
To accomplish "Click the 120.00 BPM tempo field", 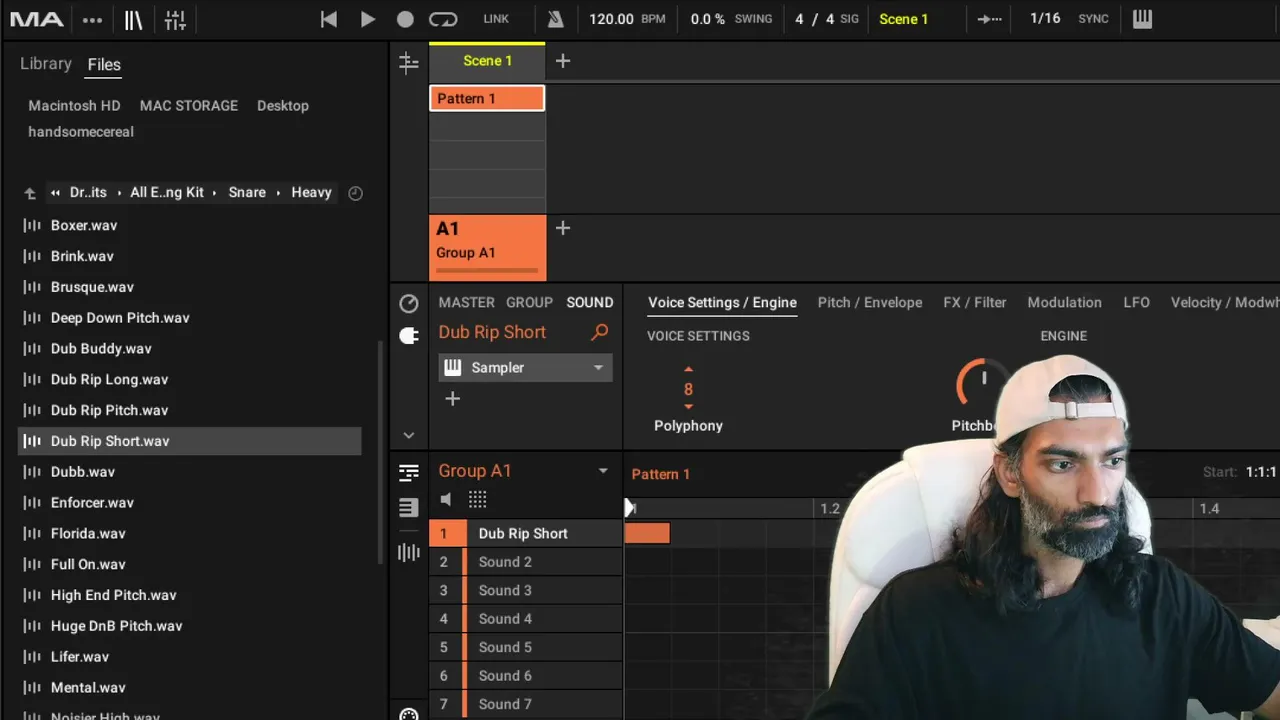I will [x=627, y=19].
